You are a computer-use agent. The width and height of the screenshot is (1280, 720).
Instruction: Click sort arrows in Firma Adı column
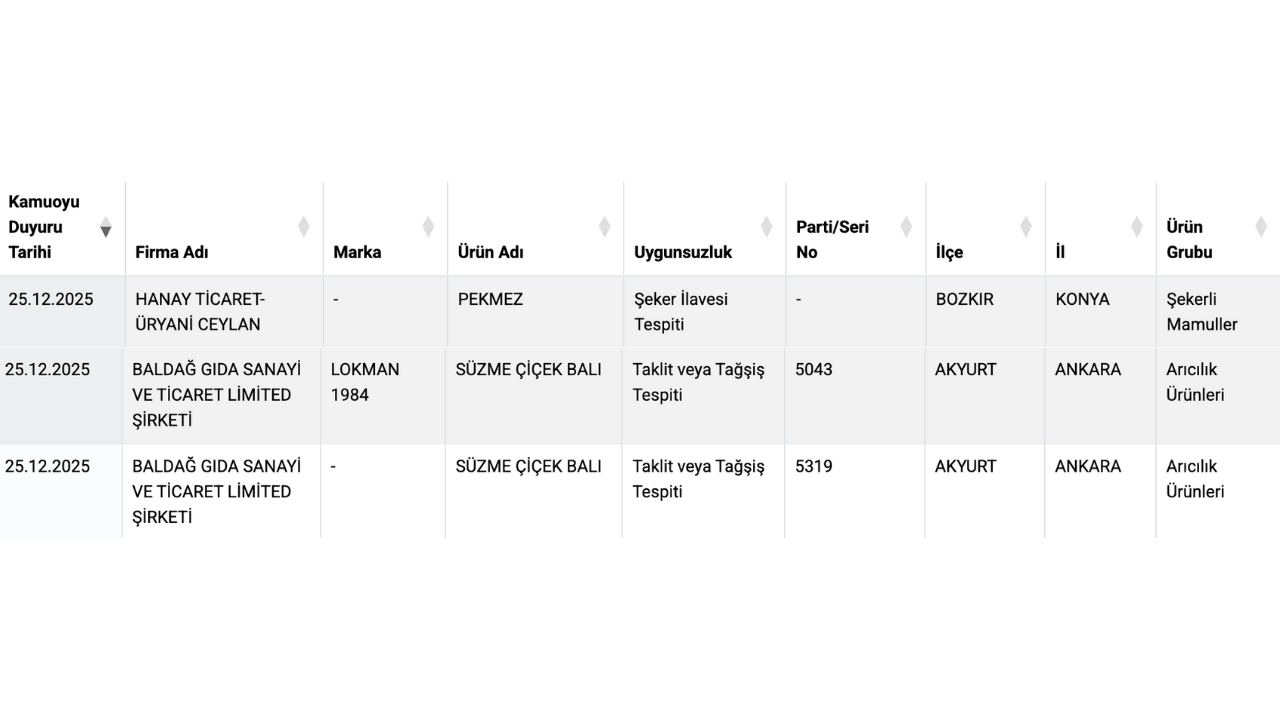[303, 227]
